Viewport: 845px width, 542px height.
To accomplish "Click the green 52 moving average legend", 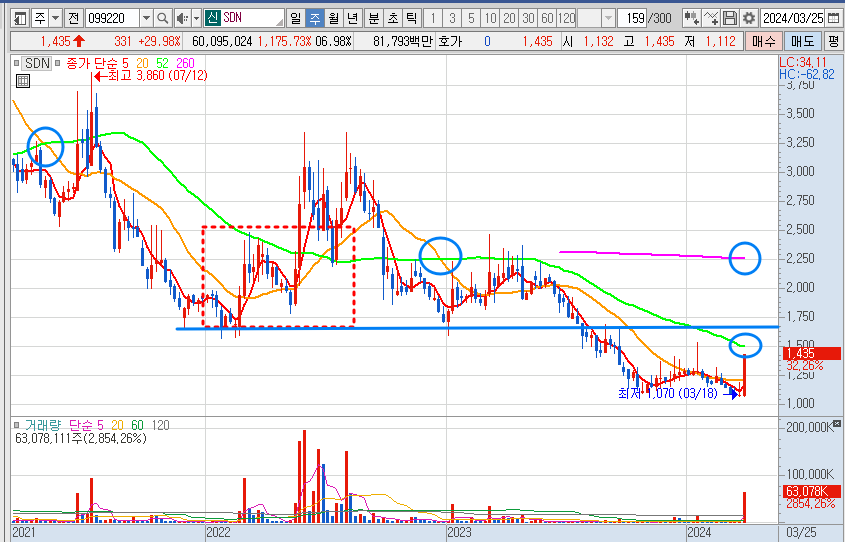I will [x=162, y=63].
